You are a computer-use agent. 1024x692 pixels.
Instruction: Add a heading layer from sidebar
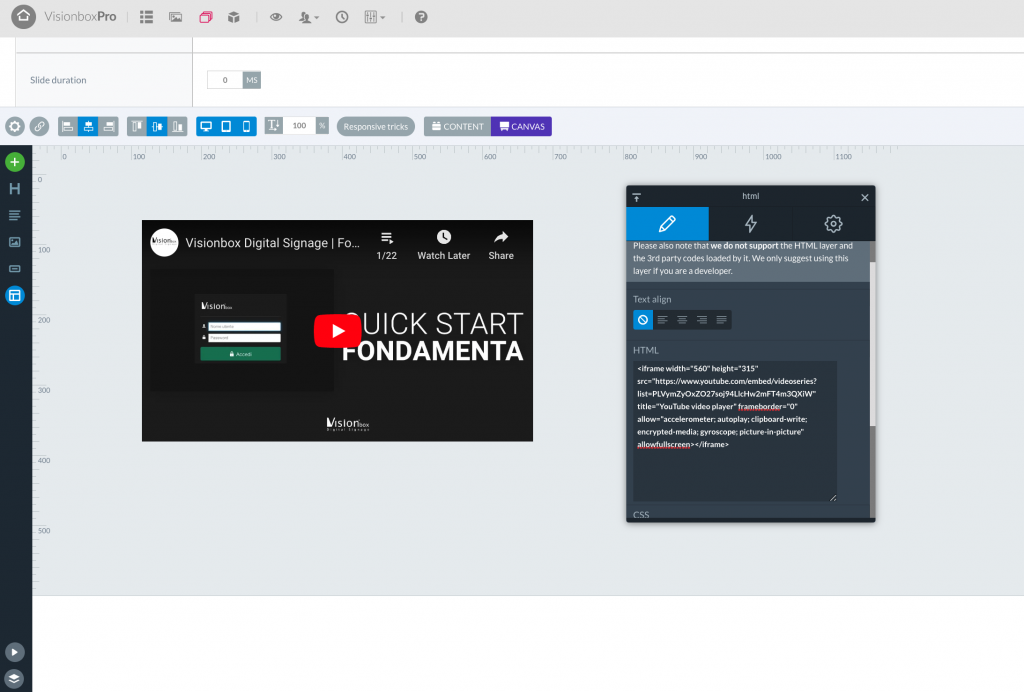[15, 189]
